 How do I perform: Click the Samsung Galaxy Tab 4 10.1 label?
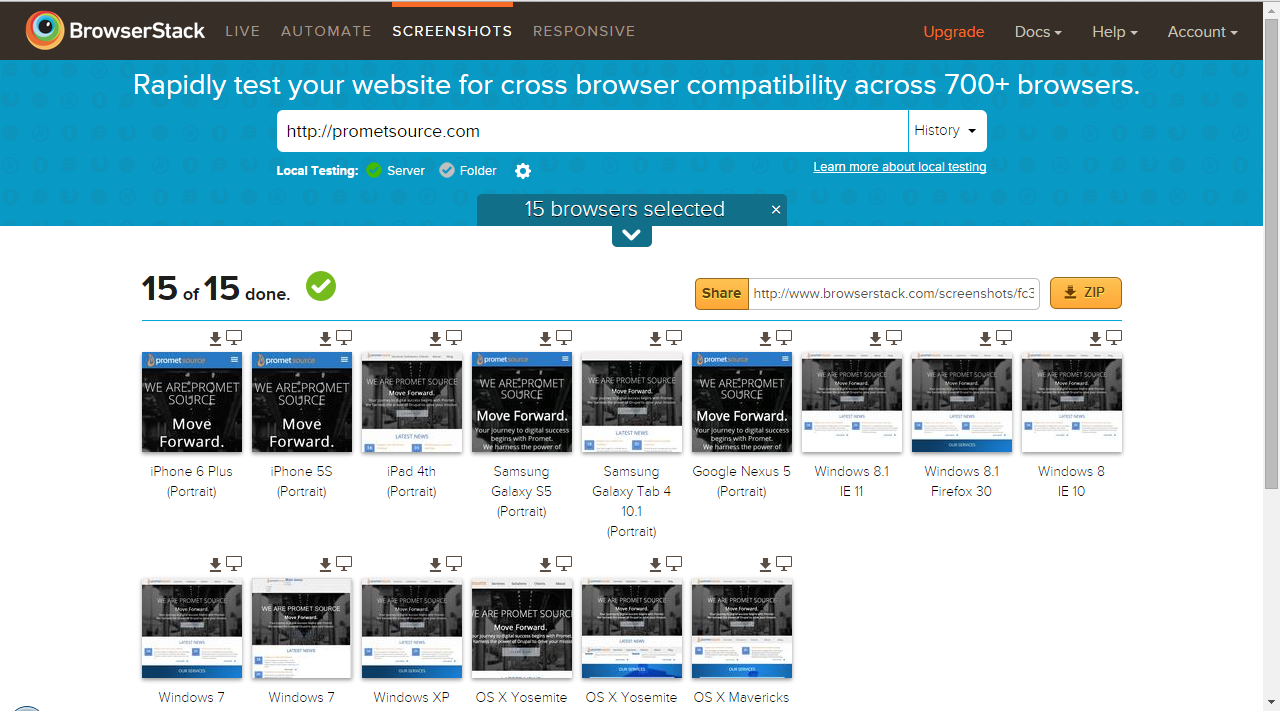pyautogui.click(x=632, y=501)
